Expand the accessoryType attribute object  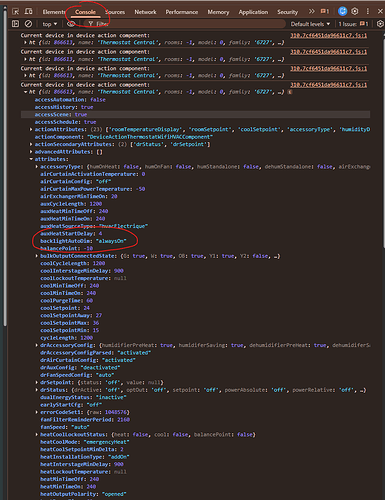click(37, 167)
